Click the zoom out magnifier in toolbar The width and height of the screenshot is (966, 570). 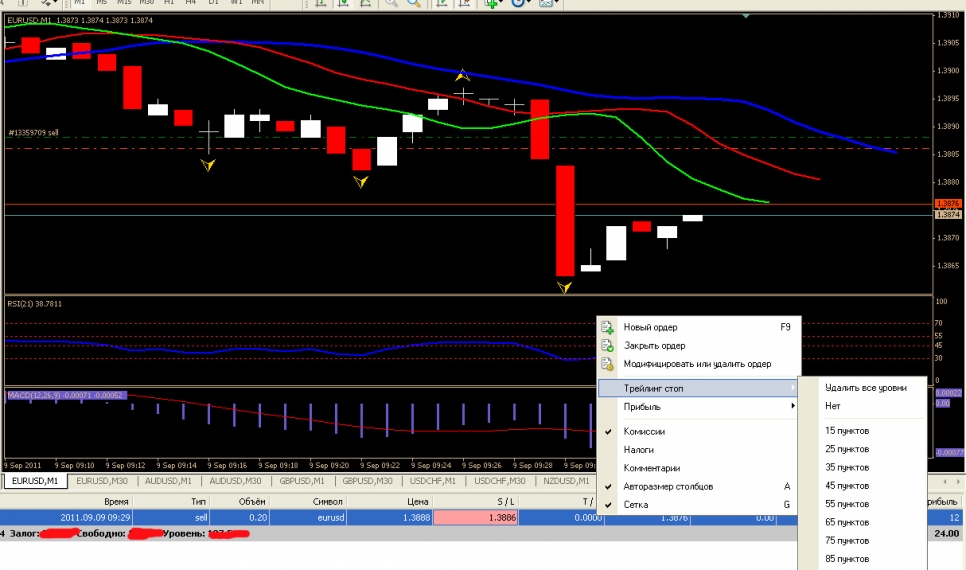413,3
